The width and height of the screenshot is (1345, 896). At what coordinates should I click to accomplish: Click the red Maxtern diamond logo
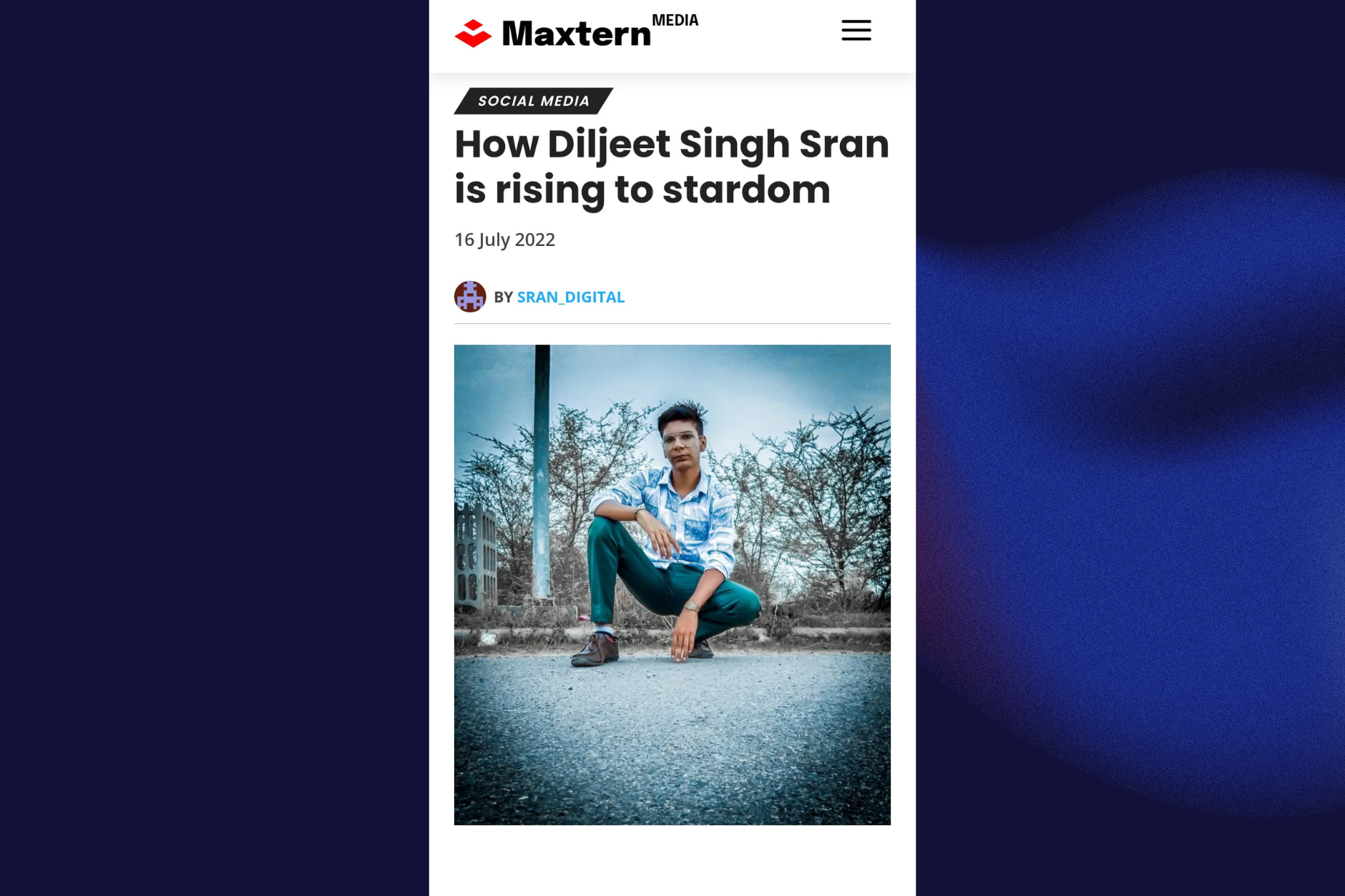point(473,34)
